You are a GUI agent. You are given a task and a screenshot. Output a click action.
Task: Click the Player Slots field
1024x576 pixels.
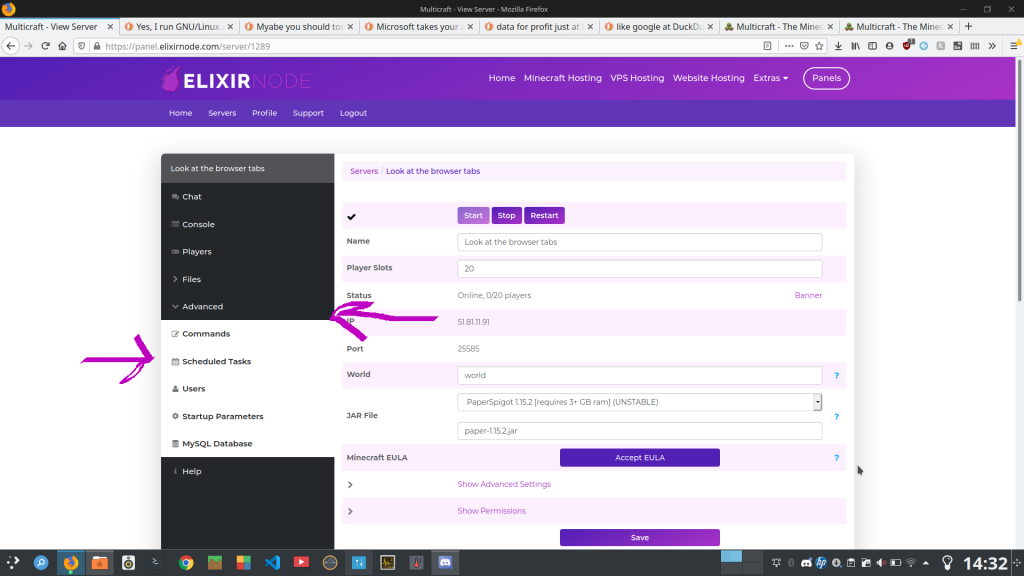pyautogui.click(x=639, y=268)
